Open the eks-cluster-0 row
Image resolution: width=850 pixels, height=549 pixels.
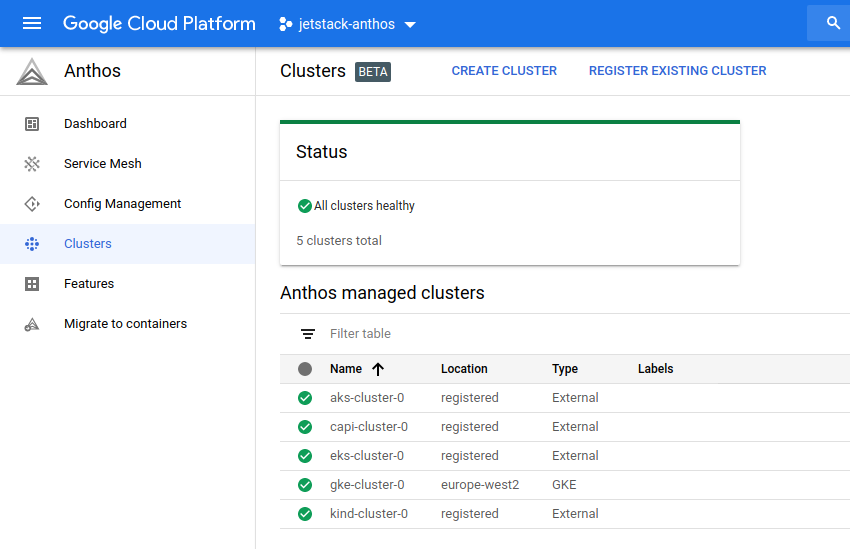click(x=565, y=456)
